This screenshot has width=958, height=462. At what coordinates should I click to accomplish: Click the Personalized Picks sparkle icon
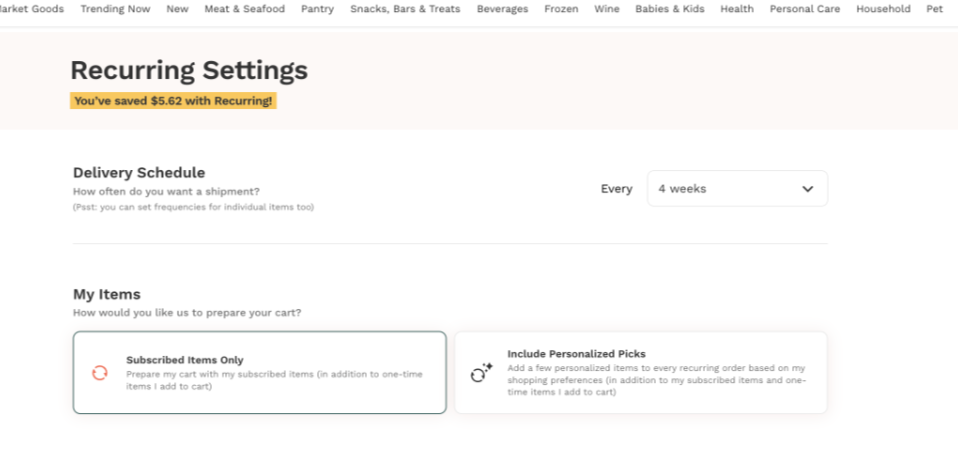point(481,373)
